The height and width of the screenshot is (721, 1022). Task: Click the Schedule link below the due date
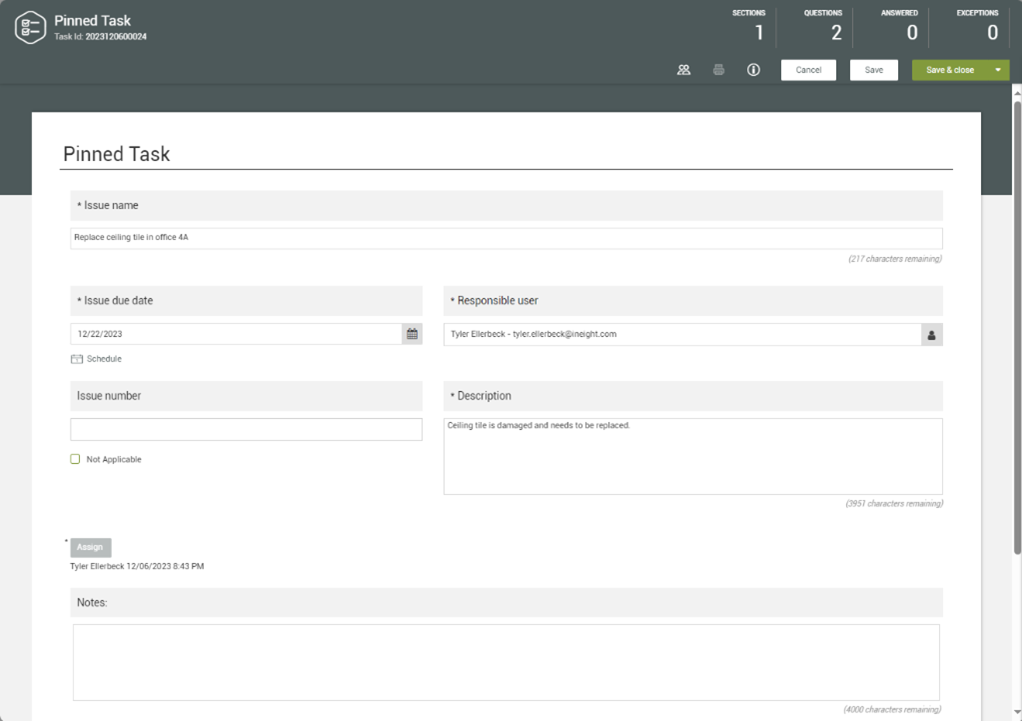103,358
